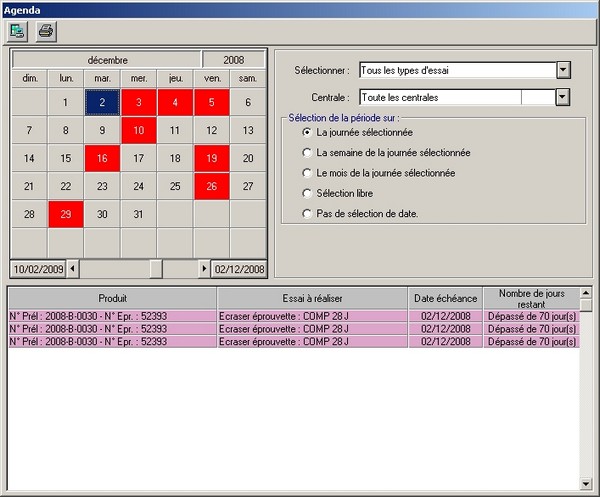Select 'Le mois de la journée sélectionnée'
Image resolution: width=600 pixels, height=497 pixels.
(x=307, y=173)
